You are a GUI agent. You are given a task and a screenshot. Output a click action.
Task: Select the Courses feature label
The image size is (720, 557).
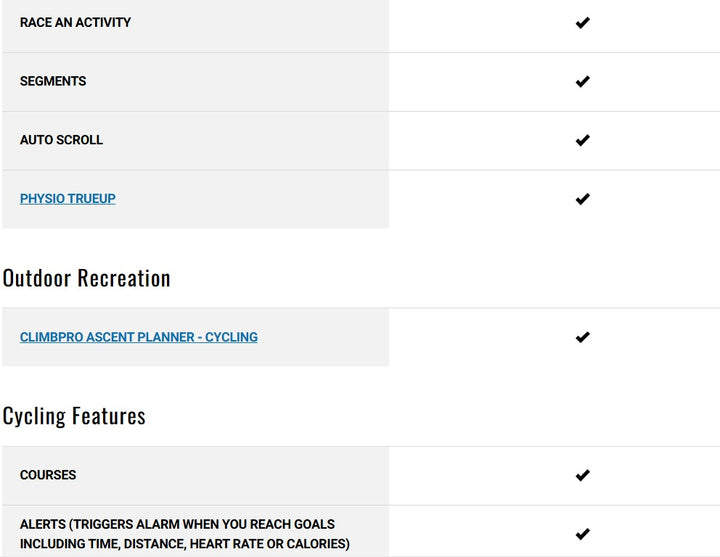point(48,475)
